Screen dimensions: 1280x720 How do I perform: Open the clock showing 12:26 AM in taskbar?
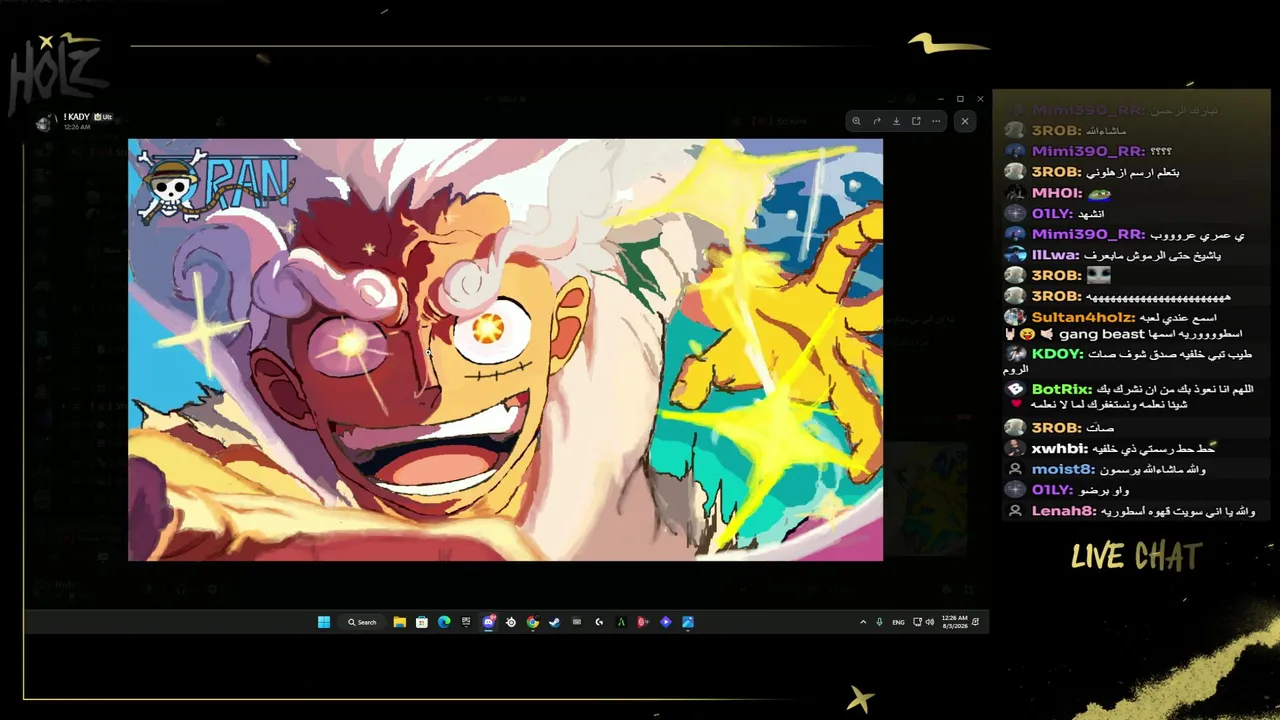955,622
